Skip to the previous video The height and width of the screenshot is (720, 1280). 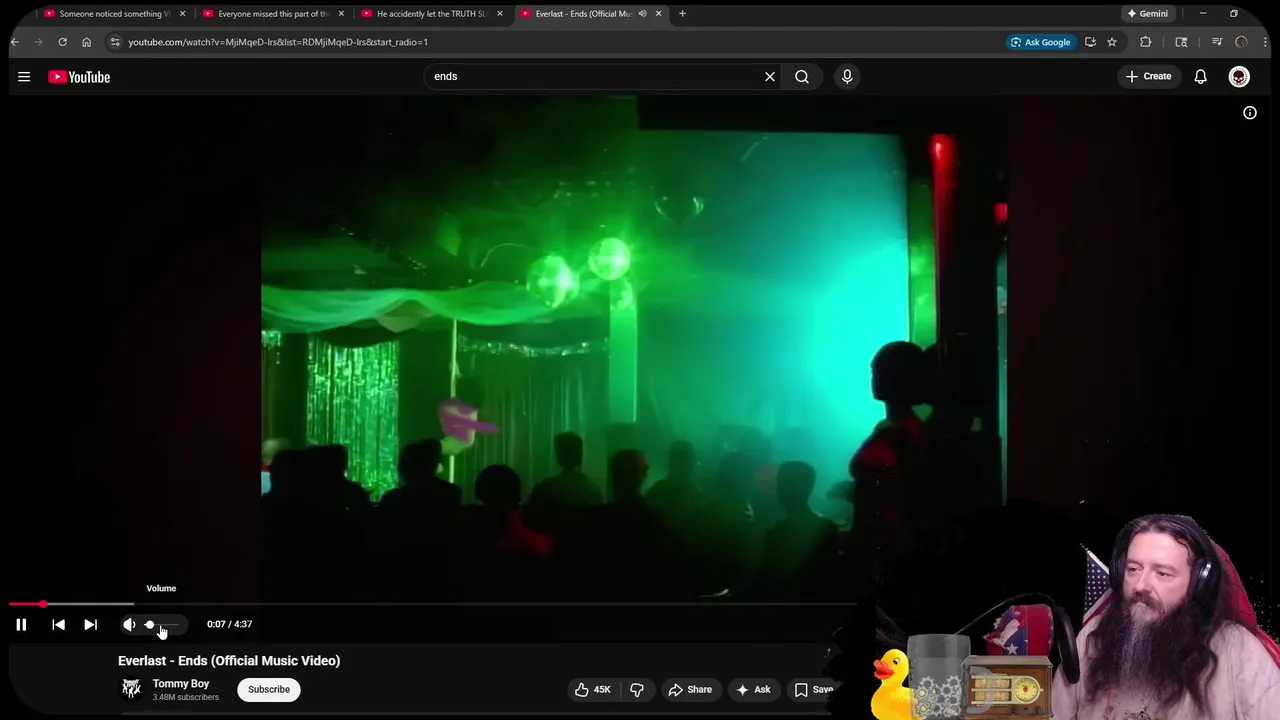tap(58, 624)
